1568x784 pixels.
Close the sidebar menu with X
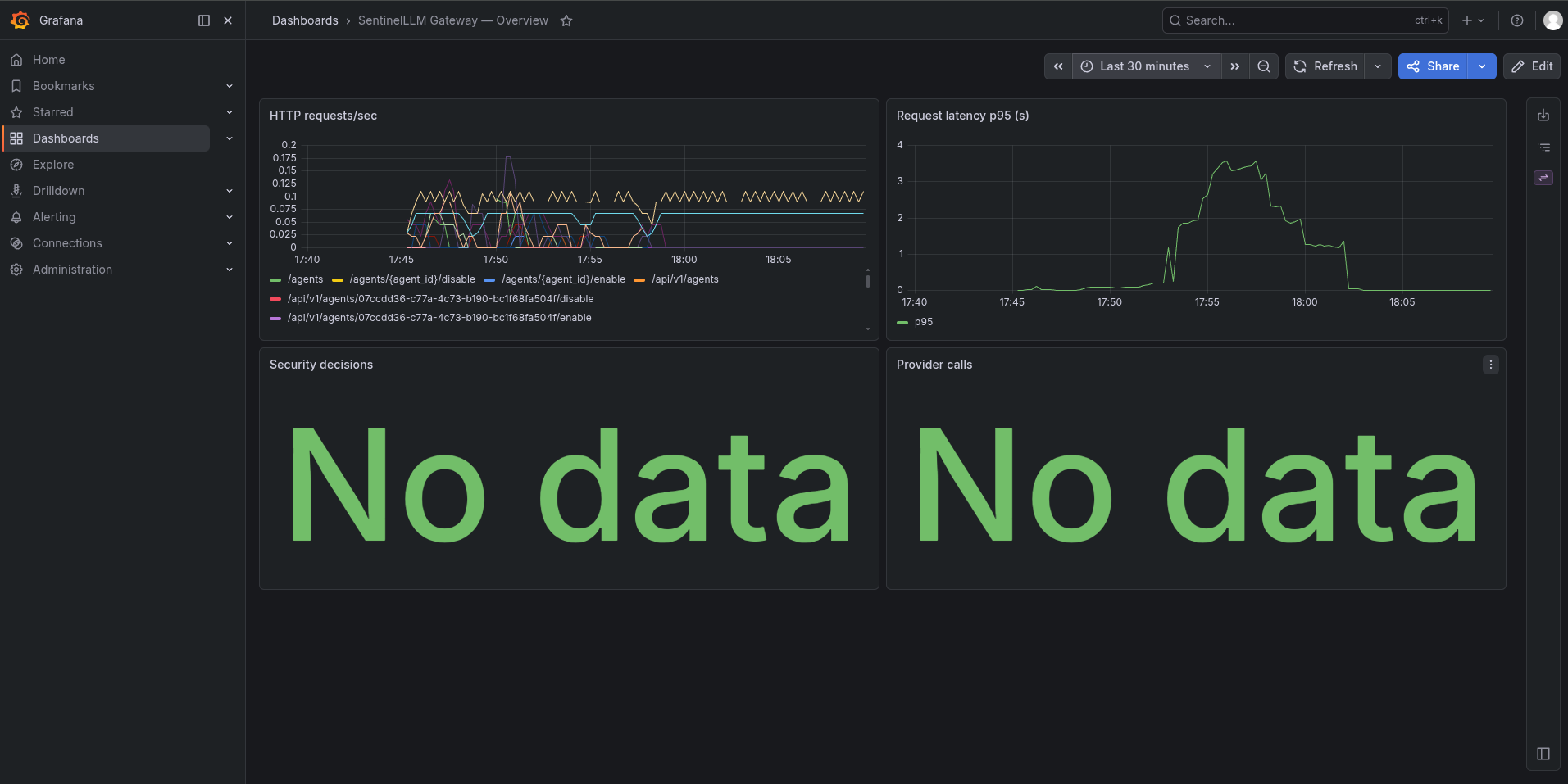click(x=228, y=20)
